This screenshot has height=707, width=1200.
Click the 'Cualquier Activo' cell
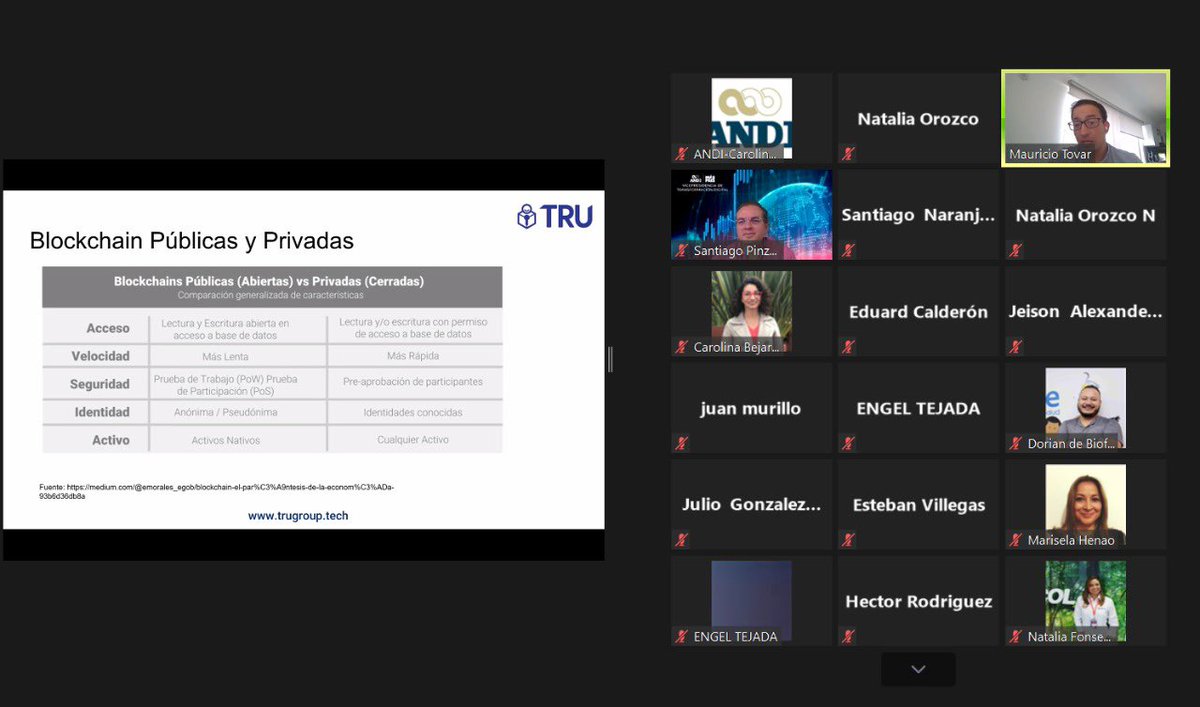[413, 441]
